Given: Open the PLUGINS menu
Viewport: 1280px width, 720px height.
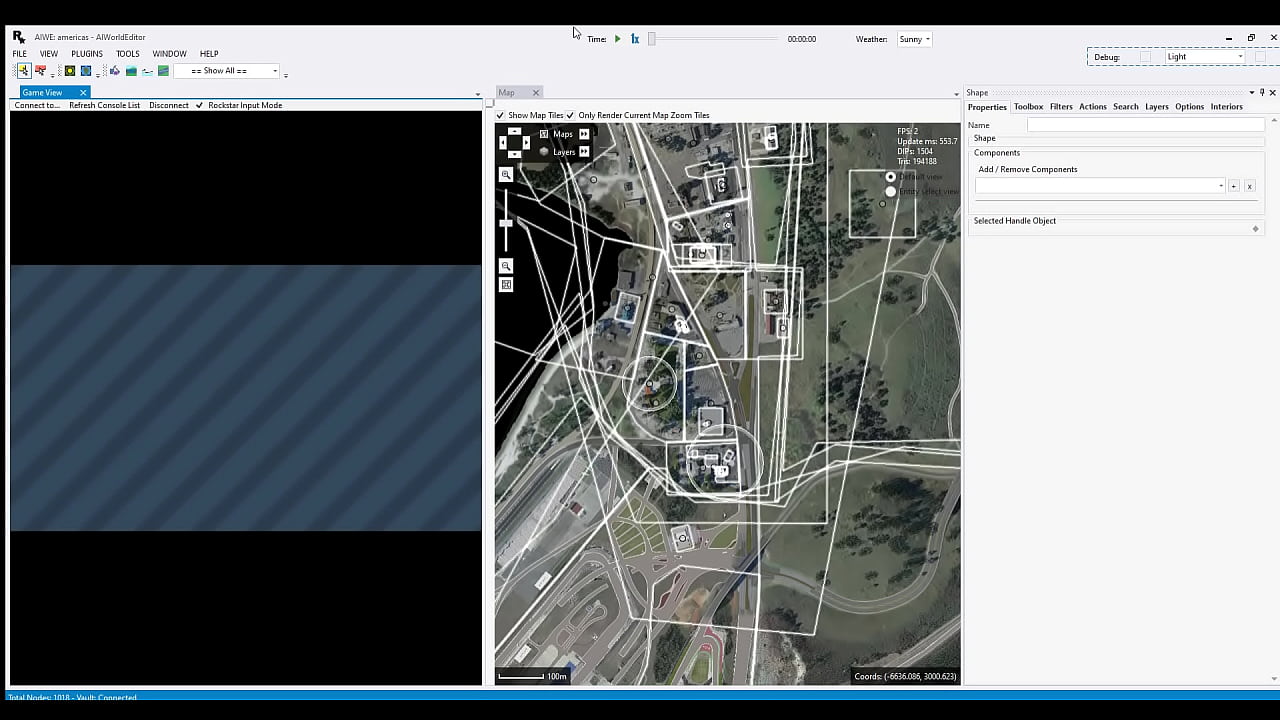Looking at the screenshot, I should (x=87, y=54).
